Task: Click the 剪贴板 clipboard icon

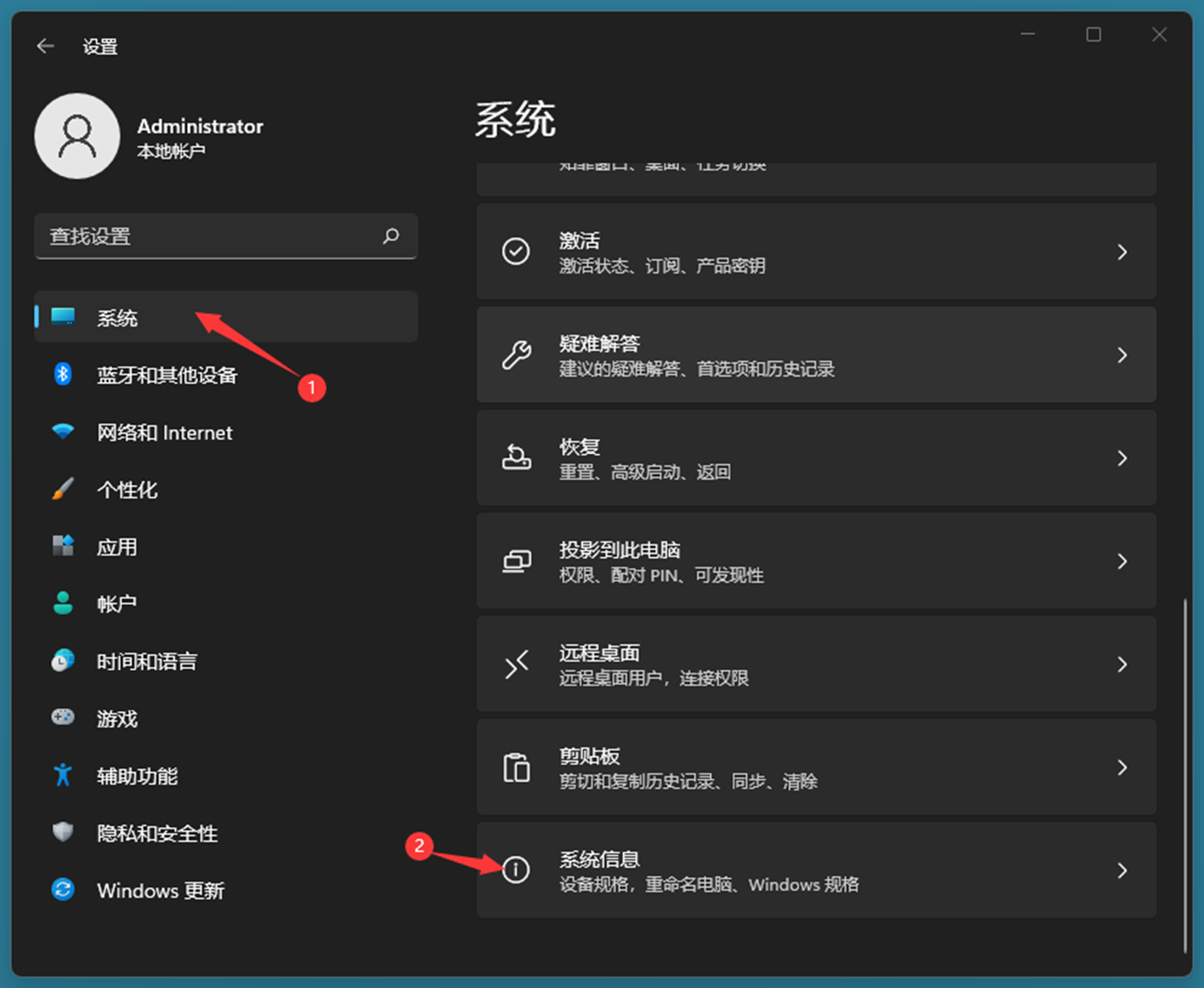Action: [516, 767]
